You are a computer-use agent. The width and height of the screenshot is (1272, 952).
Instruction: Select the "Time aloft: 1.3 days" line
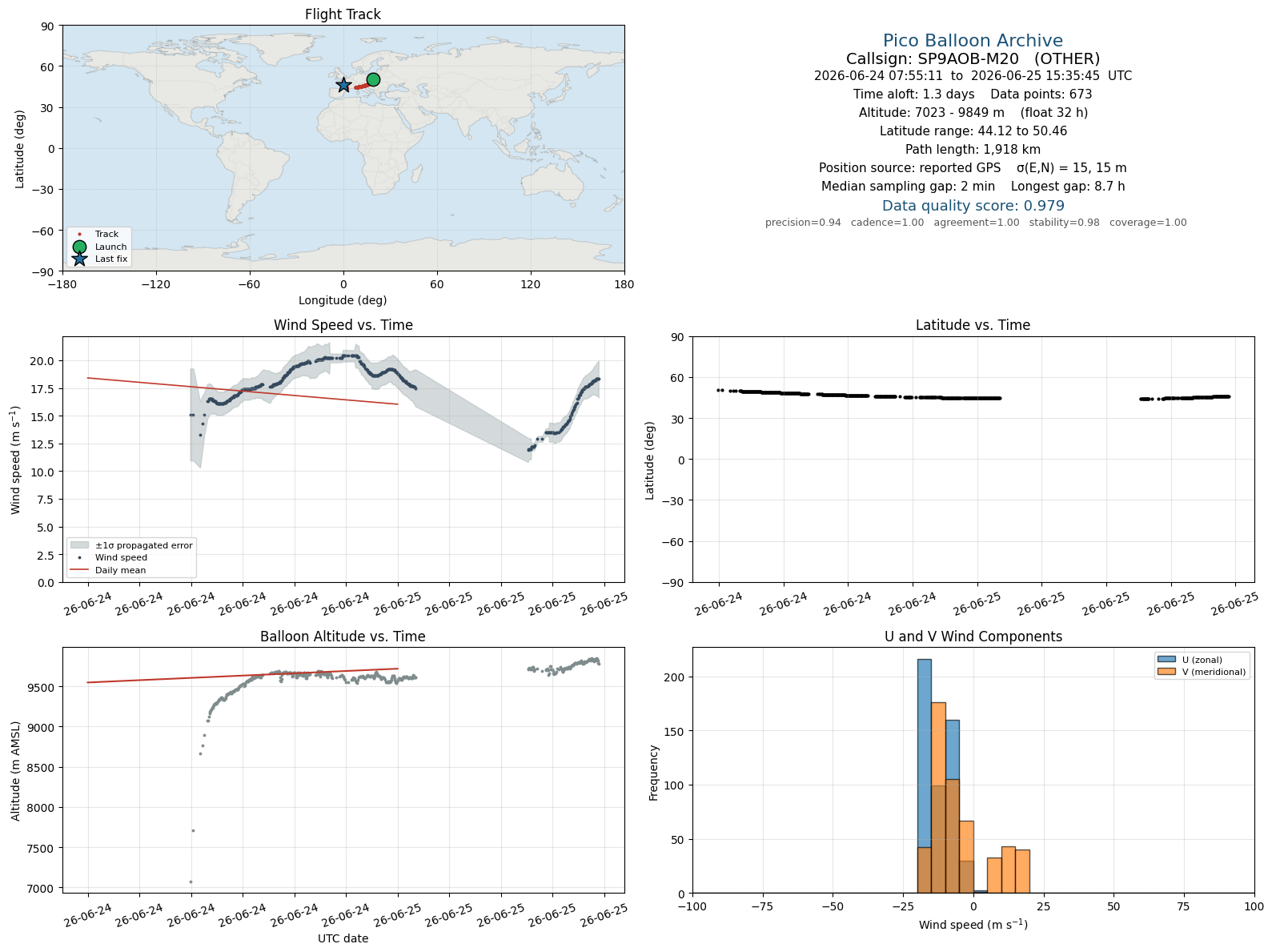(x=973, y=94)
